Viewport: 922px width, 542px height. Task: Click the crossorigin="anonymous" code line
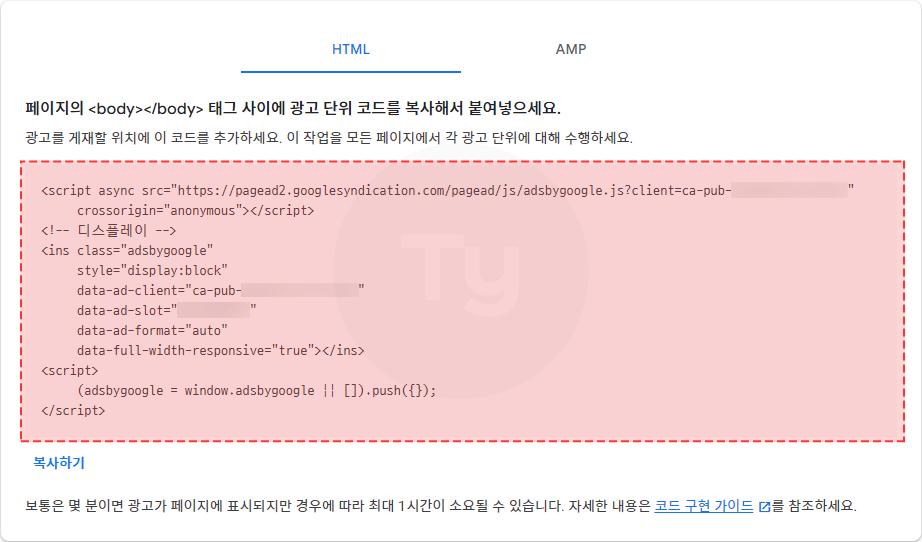pyautogui.click(x=195, y=210)
